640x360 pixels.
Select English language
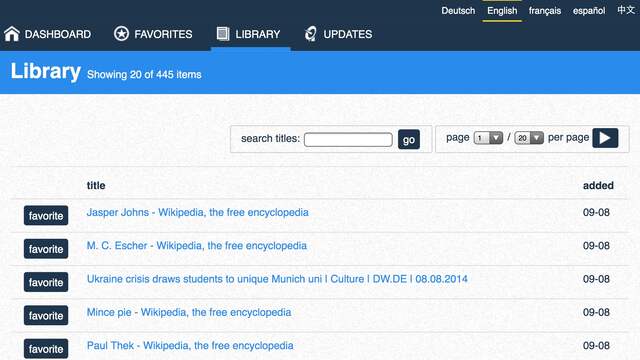tap(502, 11)
